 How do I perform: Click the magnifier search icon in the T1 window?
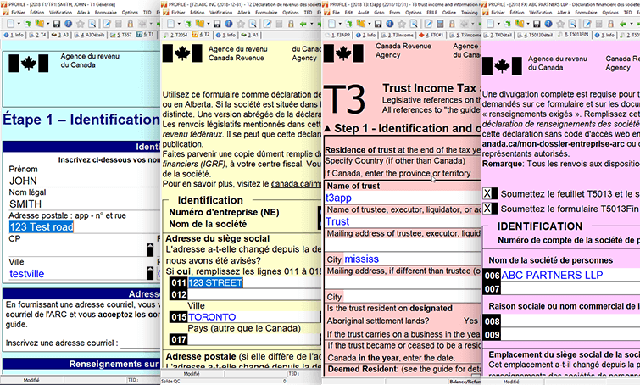tap(92, 24)
